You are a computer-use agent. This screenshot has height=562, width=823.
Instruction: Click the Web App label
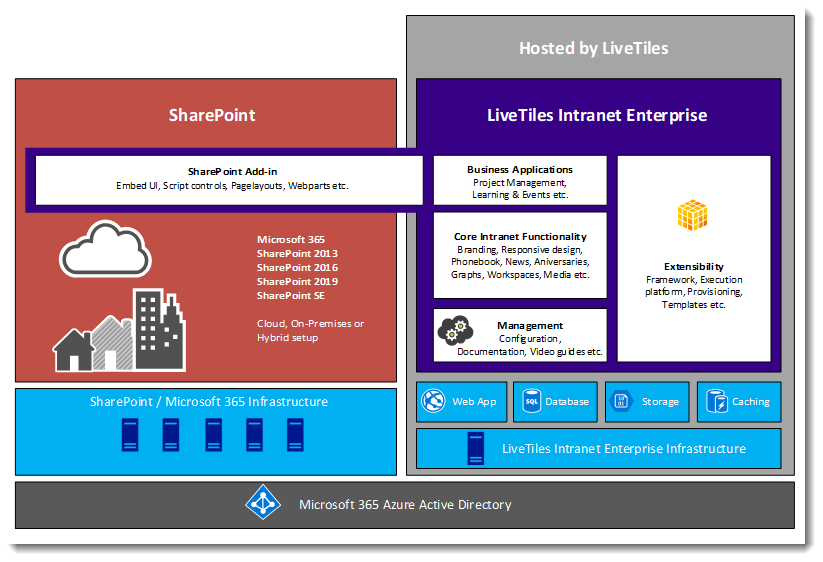click(x=474, y=401)
